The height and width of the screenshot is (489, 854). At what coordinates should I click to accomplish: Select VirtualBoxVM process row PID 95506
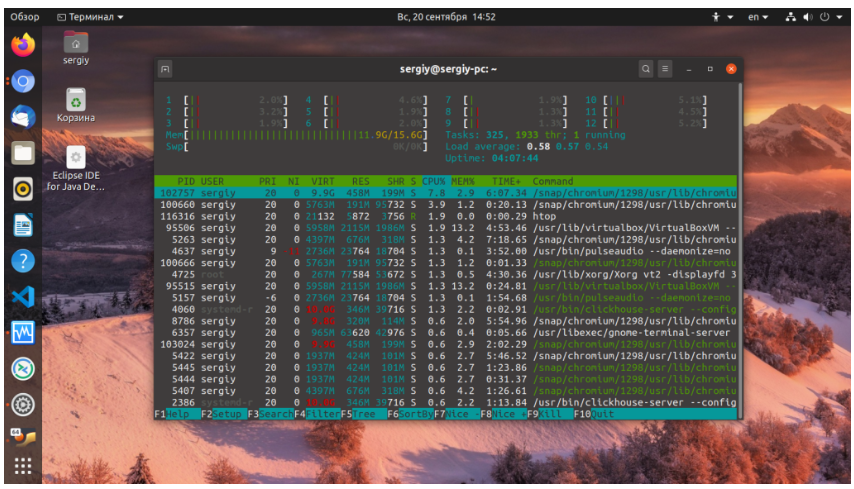[x=446, y=228]
